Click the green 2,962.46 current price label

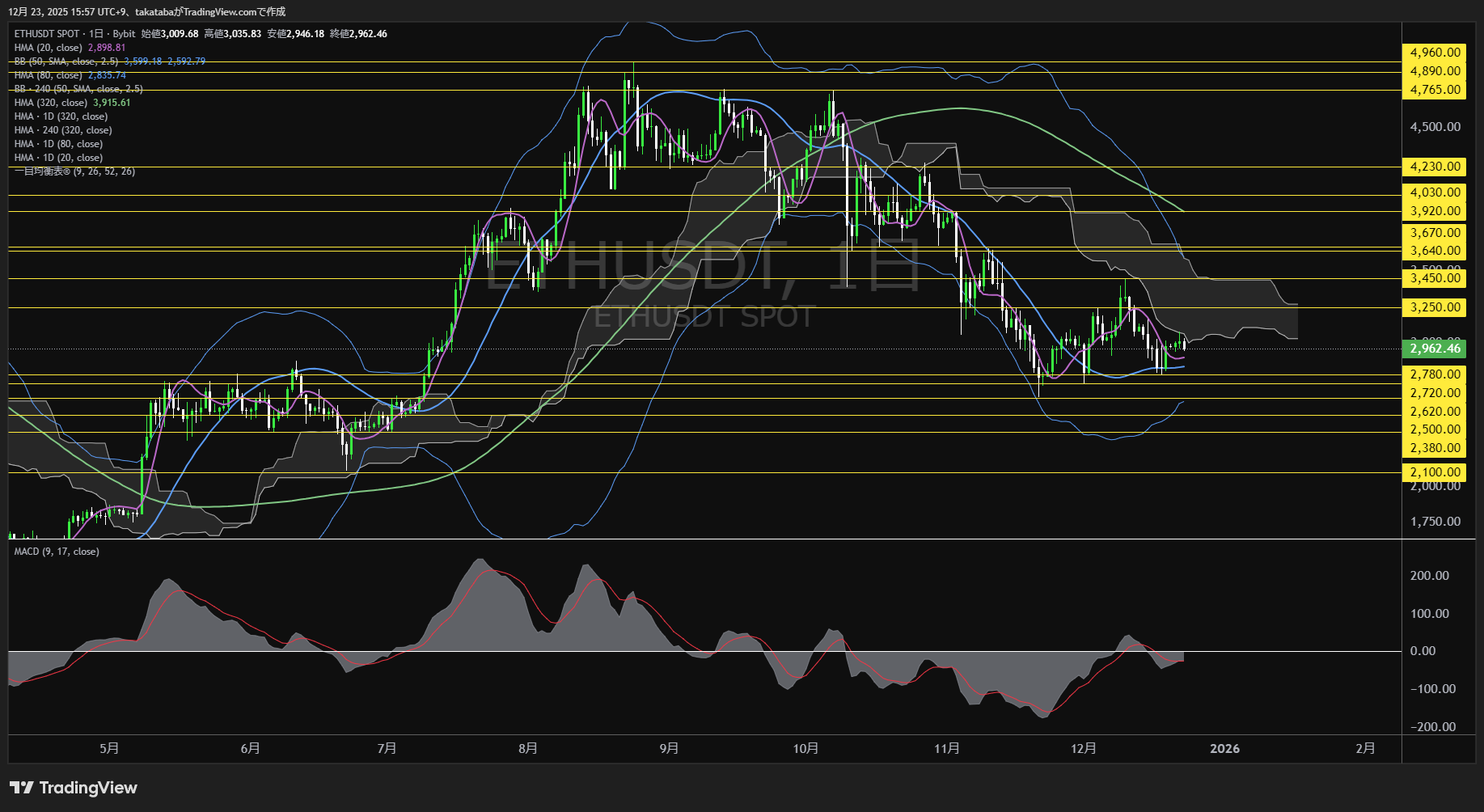[1434, 349]
